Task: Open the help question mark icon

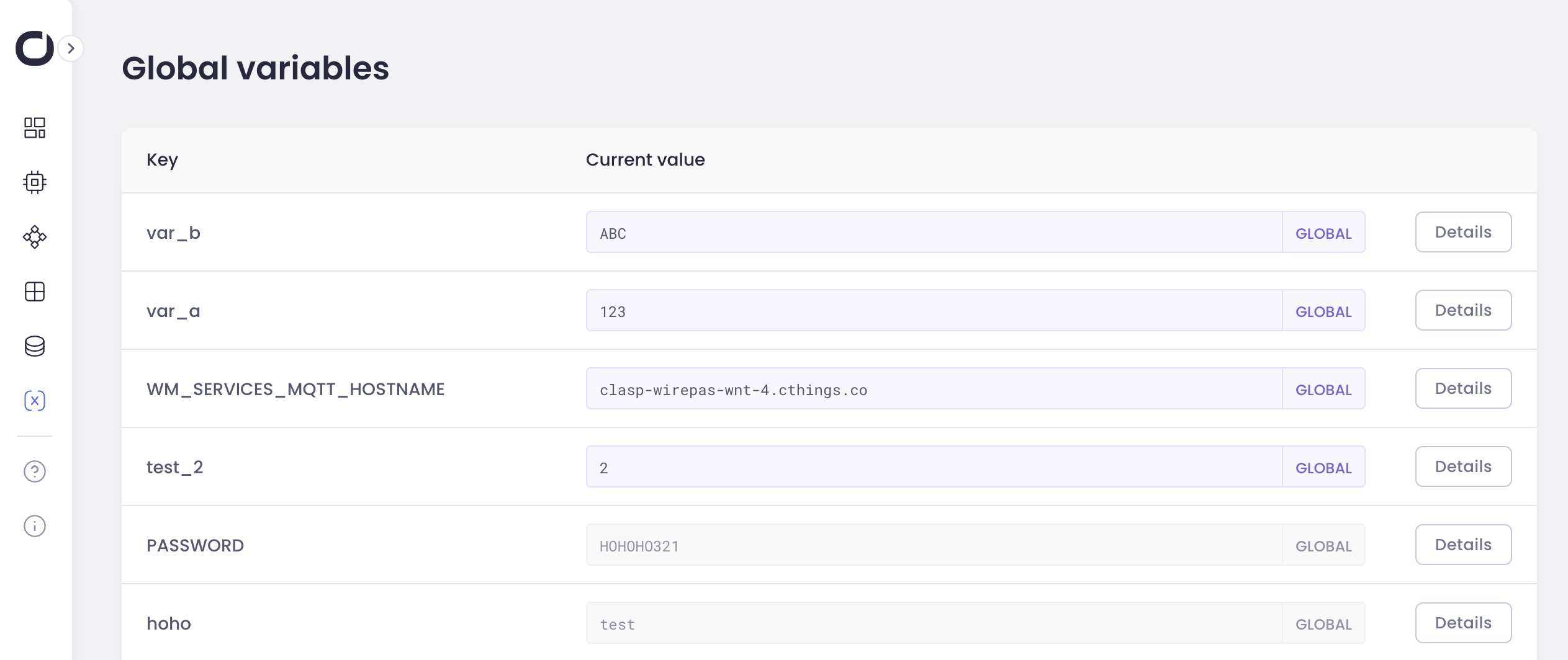Action: 35,471
